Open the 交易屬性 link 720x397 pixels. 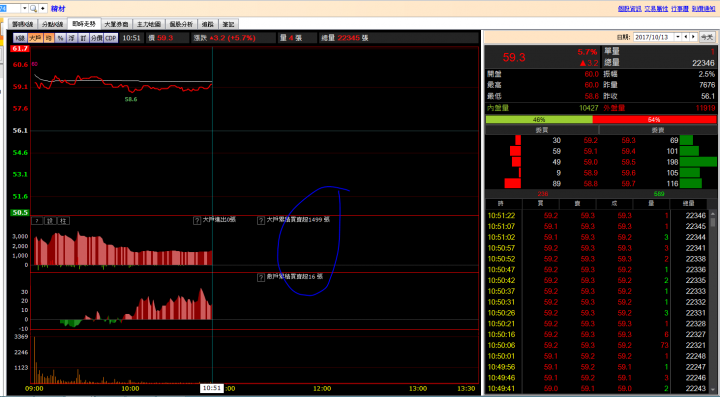[656, 9]
